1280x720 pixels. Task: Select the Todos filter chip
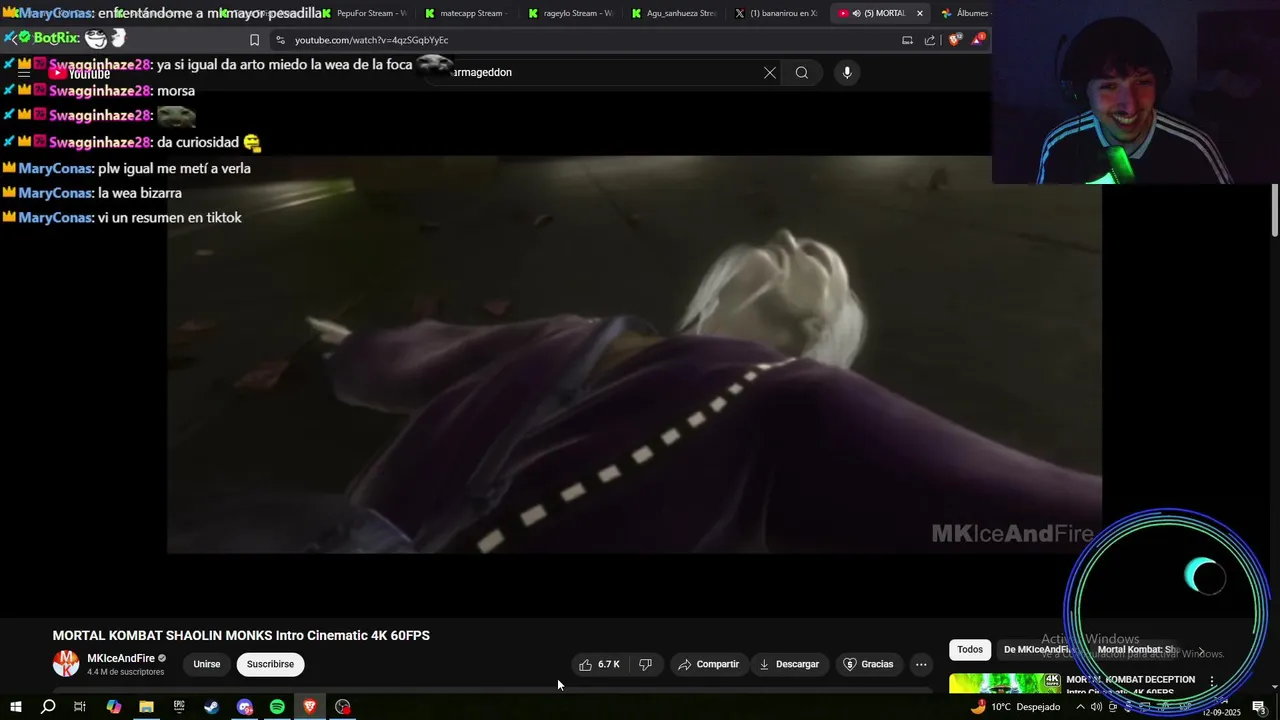pyautogui.click(x=970, y=650)
